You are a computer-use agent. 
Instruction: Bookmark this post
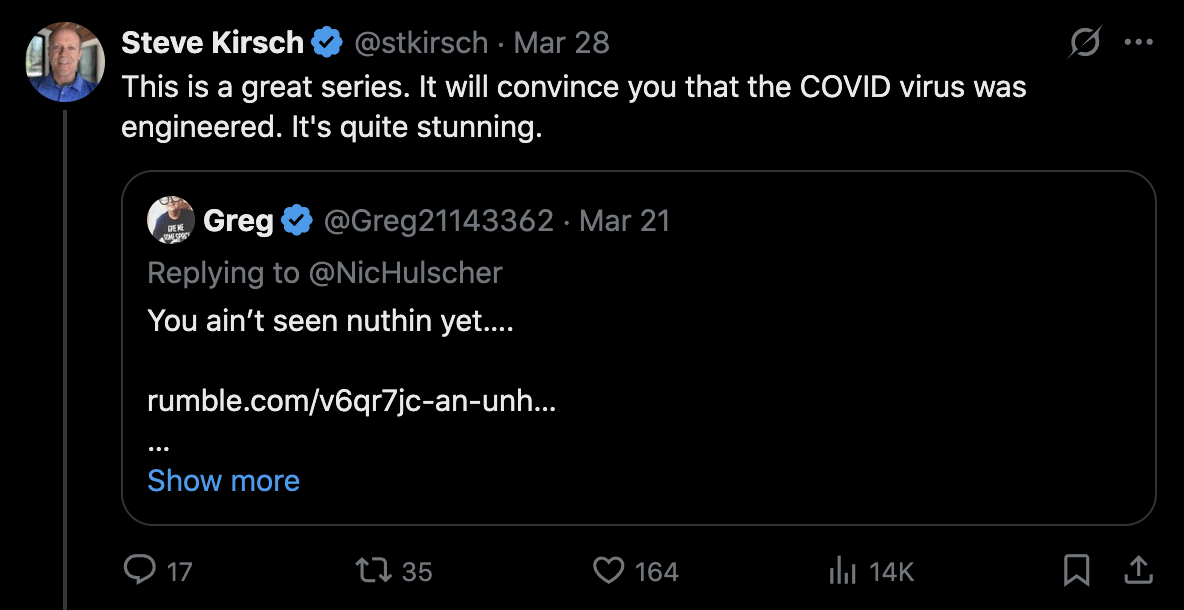click(1076, 570)
